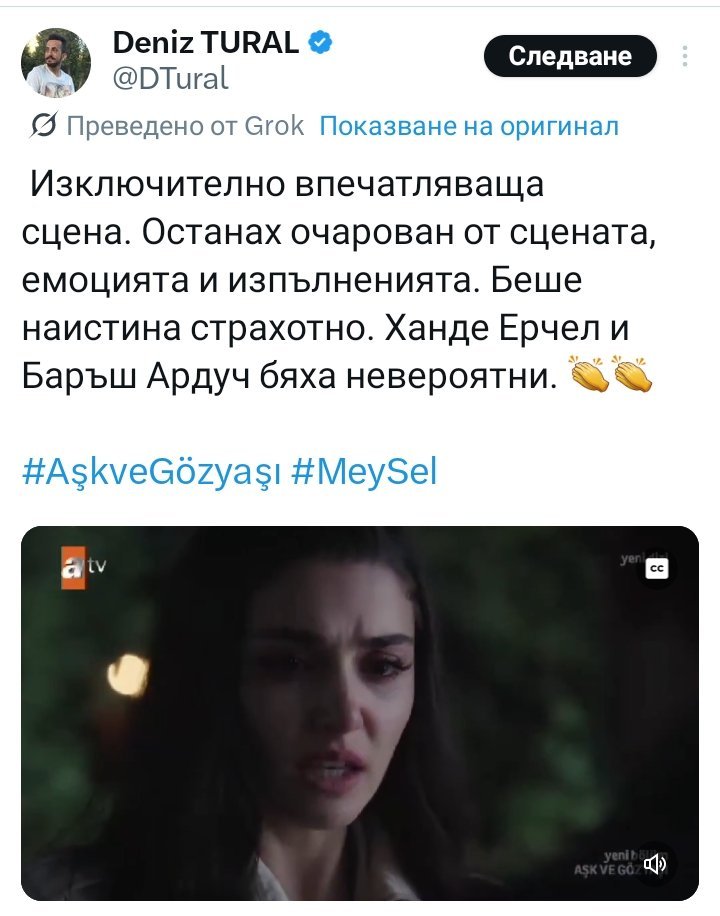Click the Deniz TURAL display name

coord(206,43)
